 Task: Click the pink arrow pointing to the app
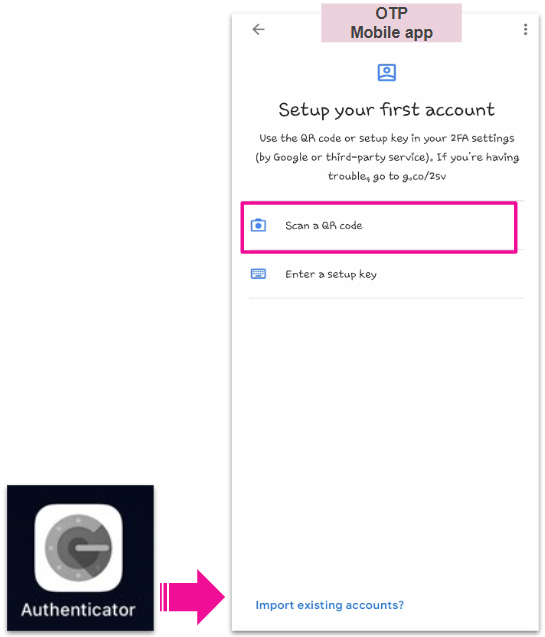pyautogui.click(x=192, y=597)
